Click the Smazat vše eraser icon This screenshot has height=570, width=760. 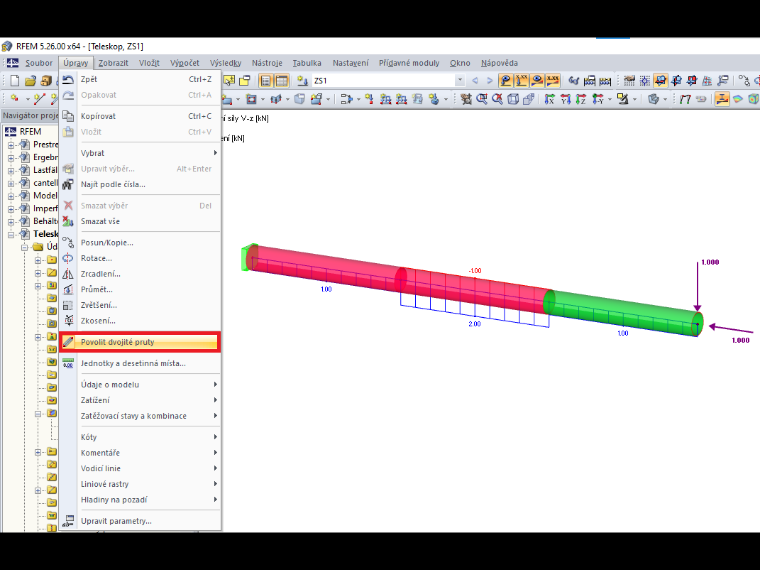pyautogui.click(x=68, y=221)
